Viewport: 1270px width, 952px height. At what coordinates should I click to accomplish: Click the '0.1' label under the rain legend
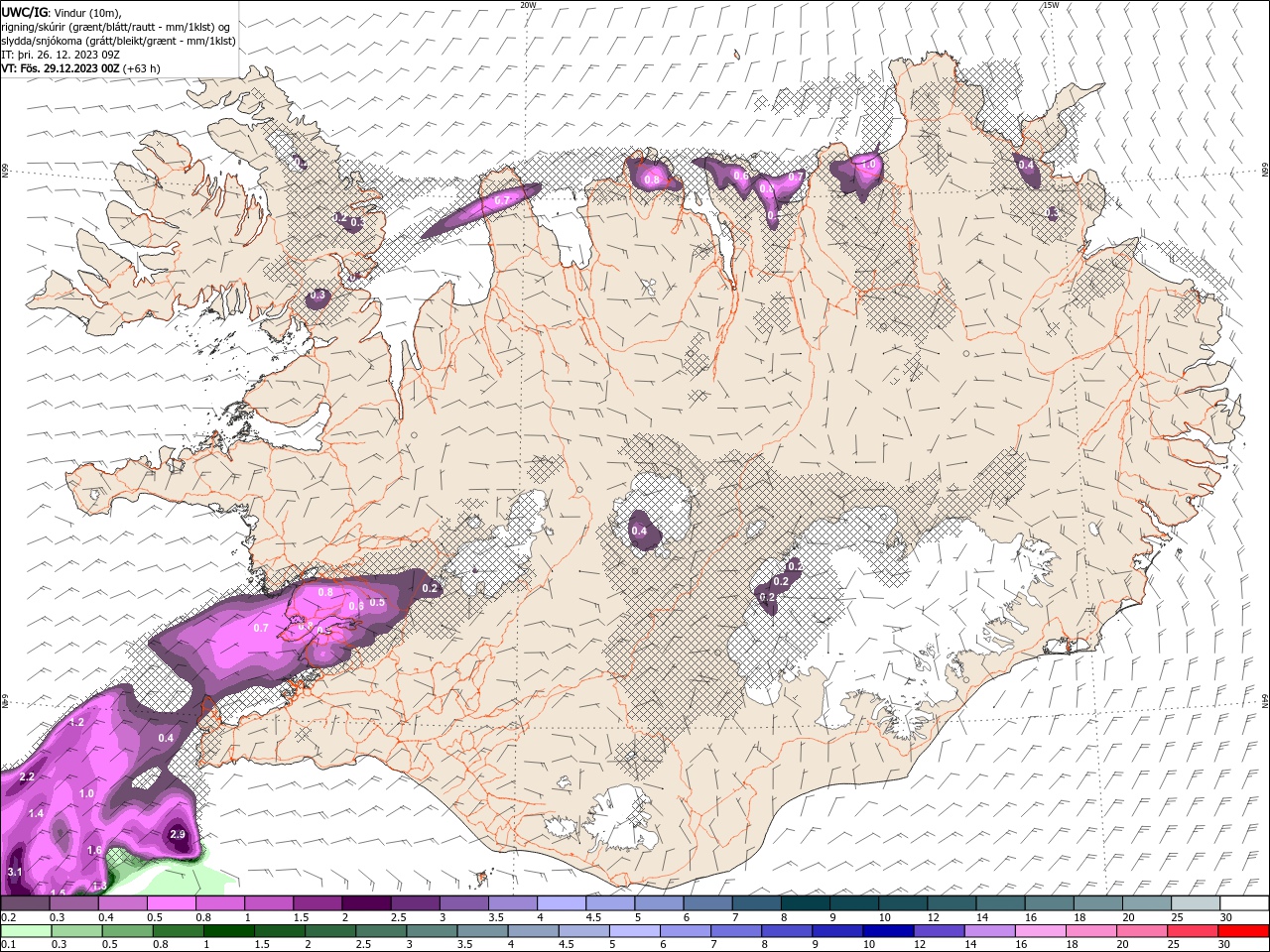coord(8,945)
